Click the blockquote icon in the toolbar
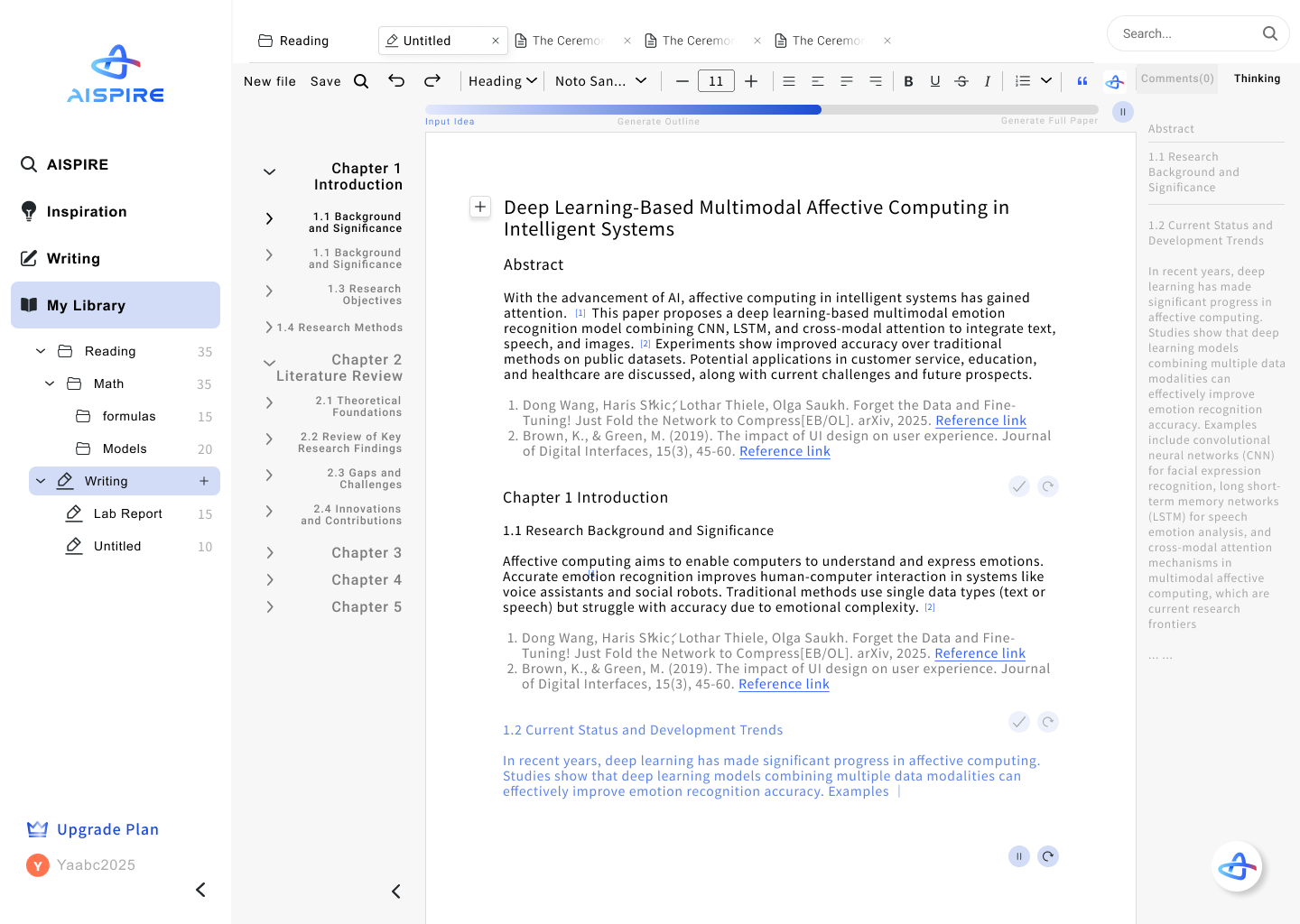The width and height of the screenshot is (1300, 924). (x=1082, y=81)
